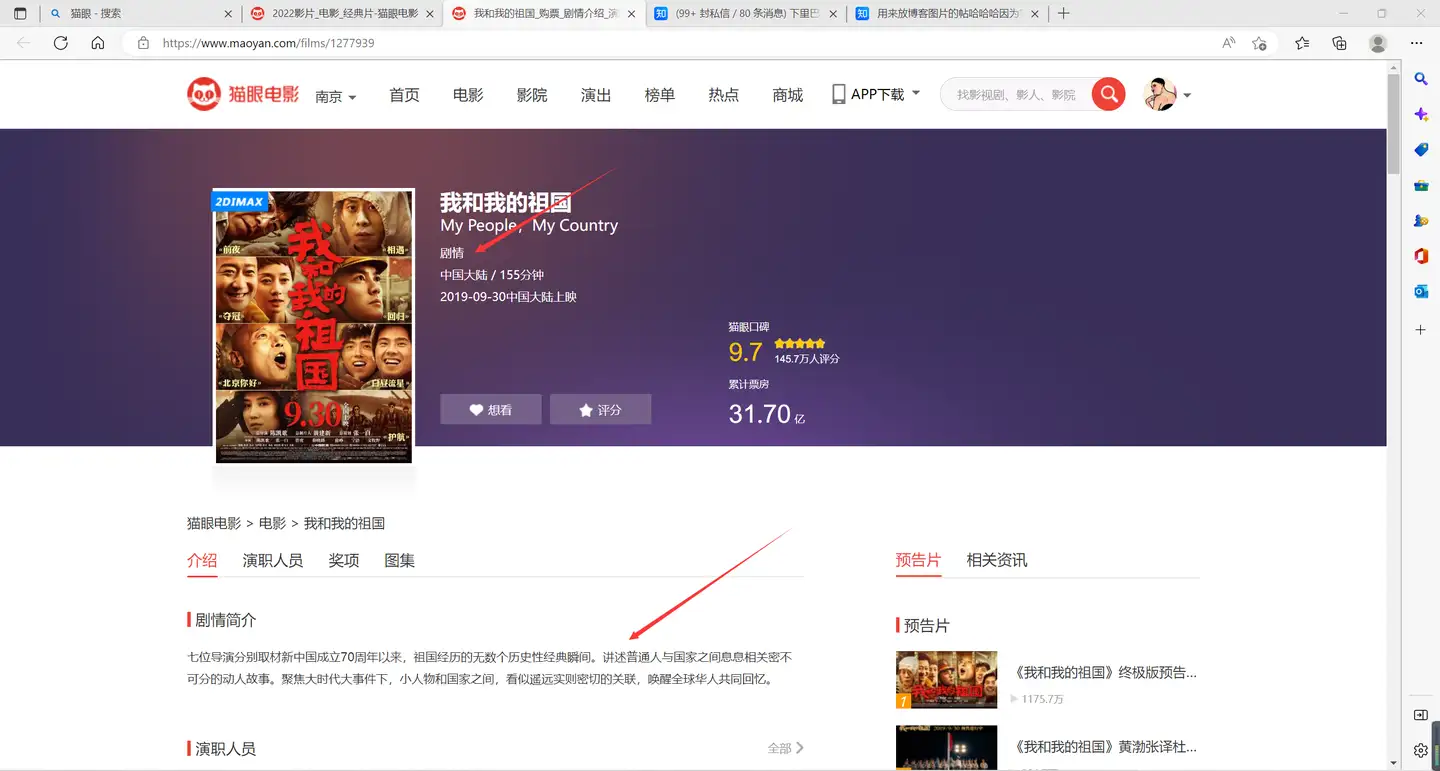The width and height of the screenshot is (1440, 771).
Task: Switch to the 猫眼 - 搜索 browser tab
Action: [140, 14]
